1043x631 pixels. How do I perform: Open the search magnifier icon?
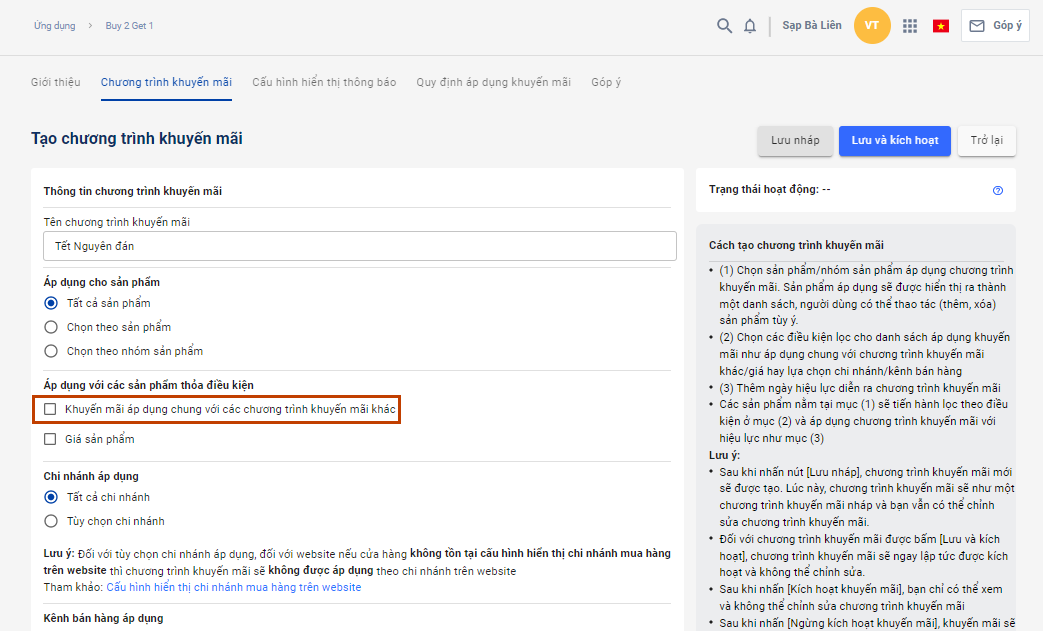(724, 26)
